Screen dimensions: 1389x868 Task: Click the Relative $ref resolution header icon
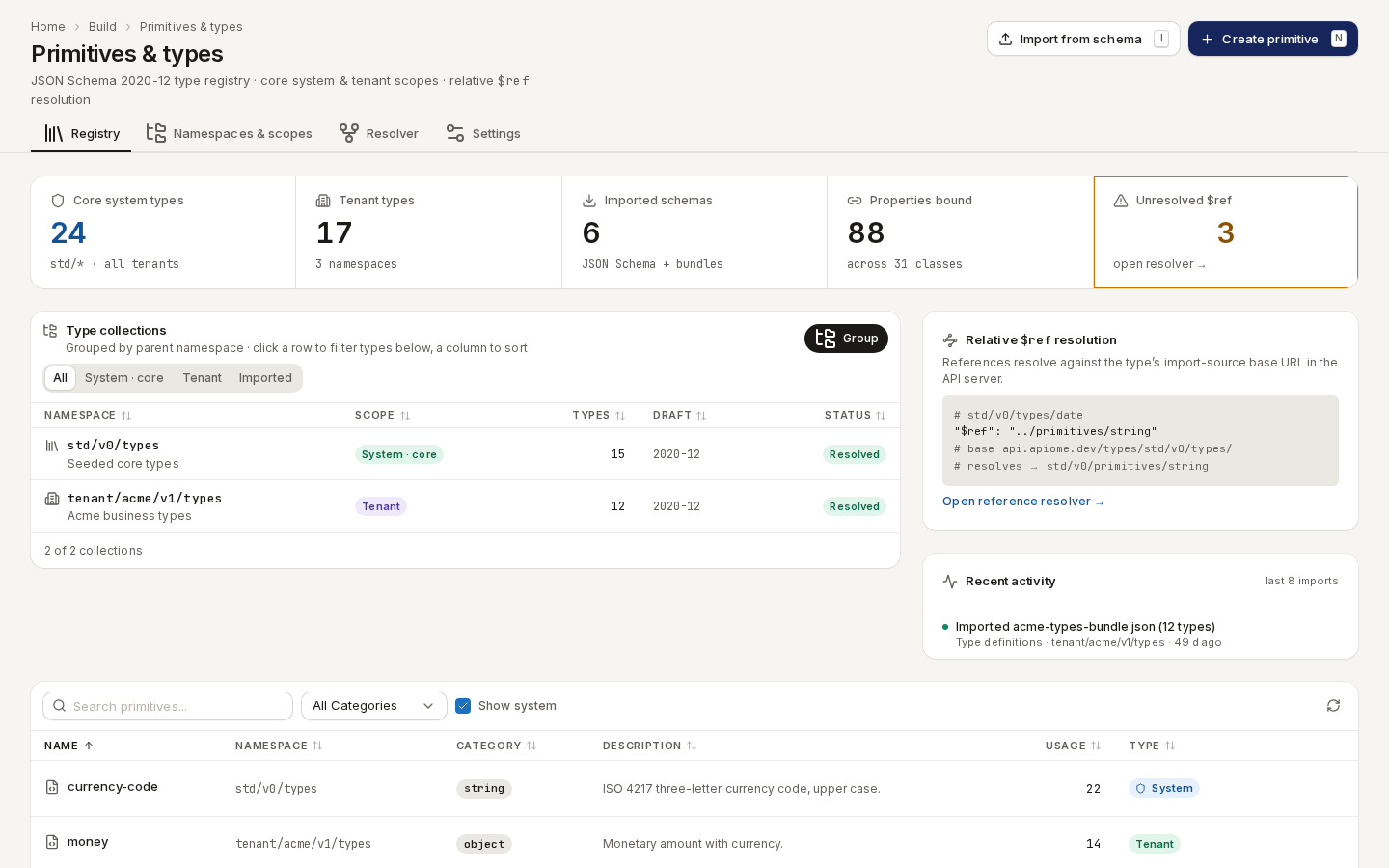[950, 340]
